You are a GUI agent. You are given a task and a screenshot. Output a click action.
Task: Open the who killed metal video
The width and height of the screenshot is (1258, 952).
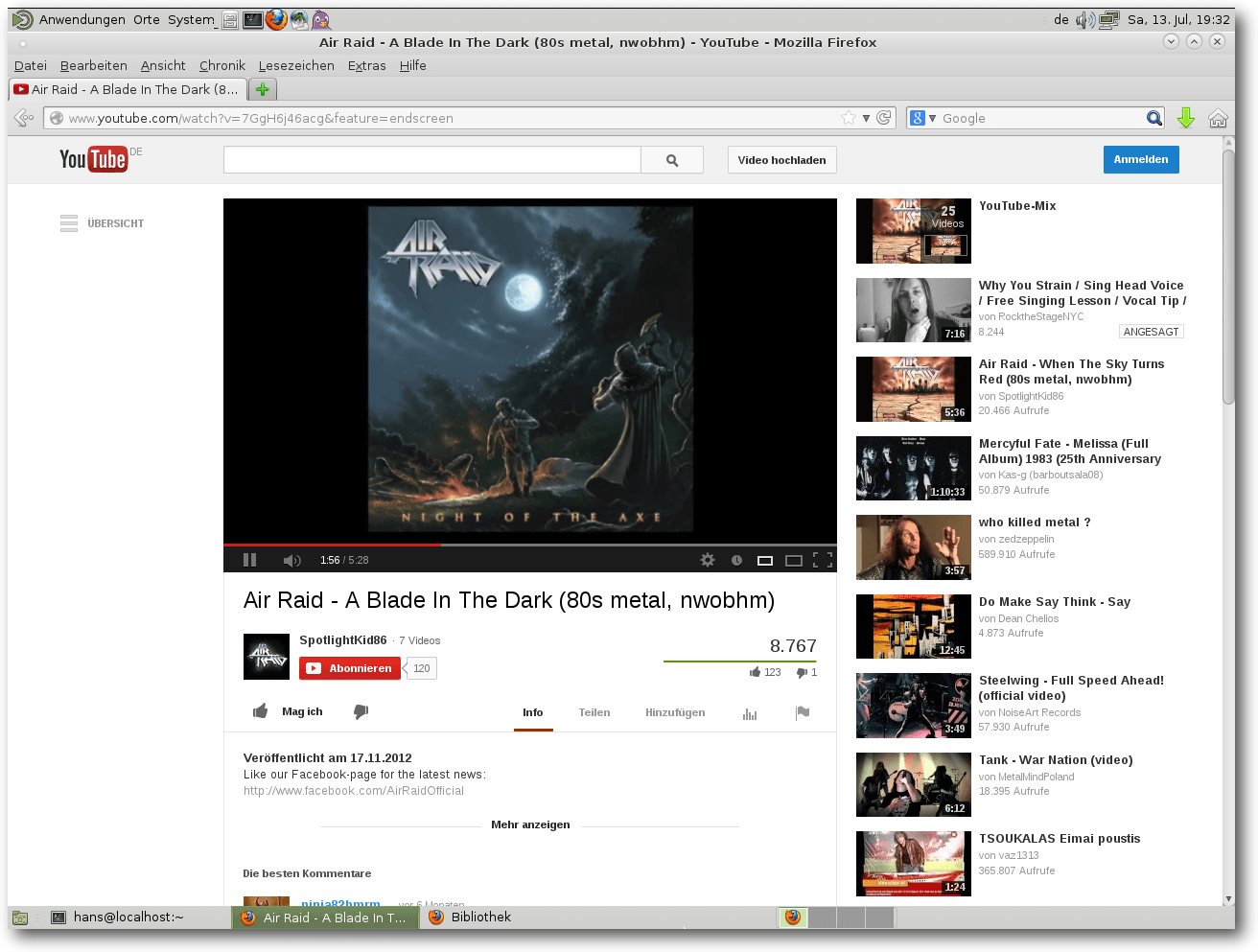[x=1035, y=522]
